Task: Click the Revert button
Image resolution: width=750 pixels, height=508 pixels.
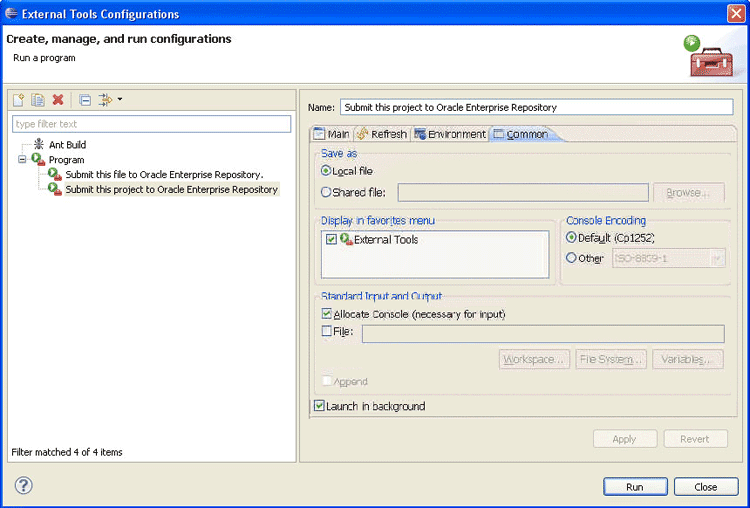Action: coord(695,439)
